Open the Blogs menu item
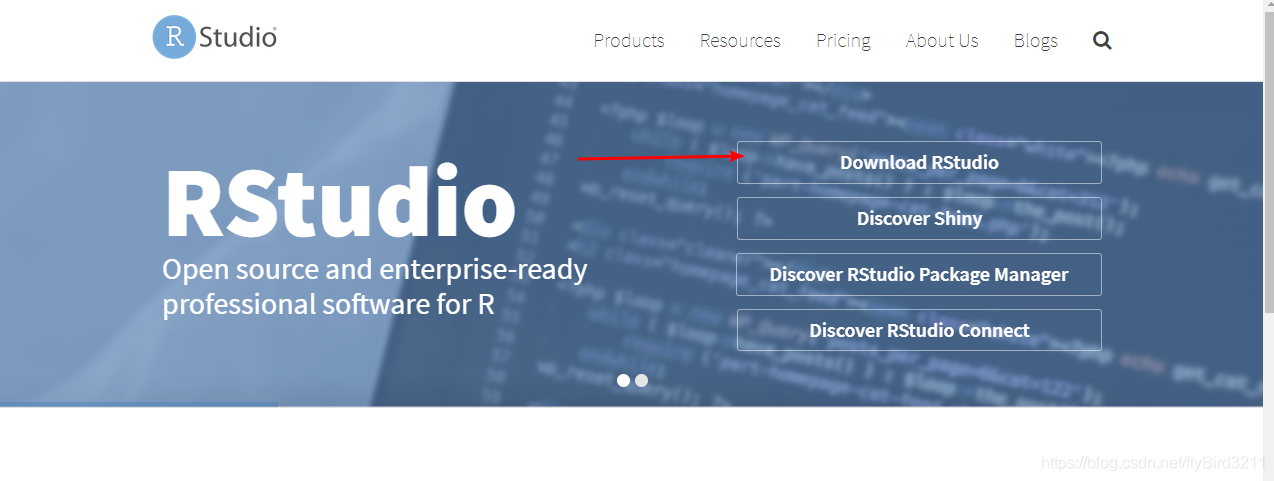This screenshot has height=481, width=1274. (x=1036, y=41)
